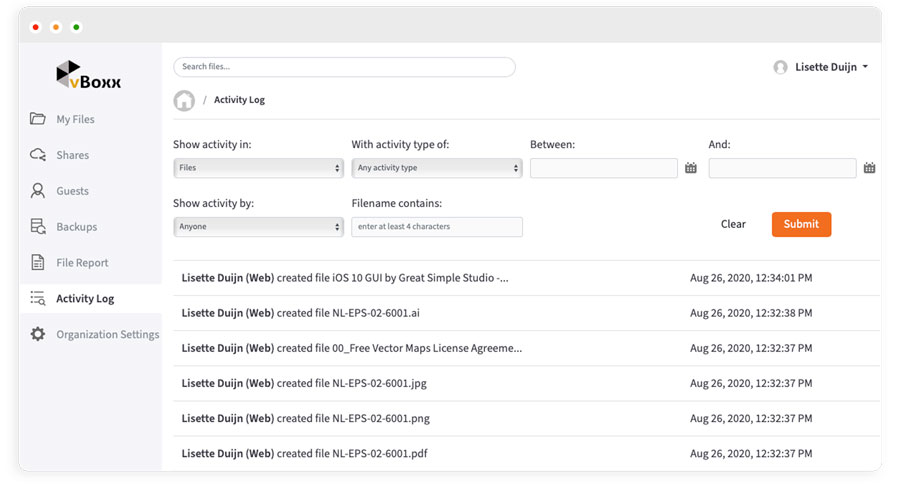Click the vBoxx logo
Screen dimensions: 900x488
(x=88, y=75)
